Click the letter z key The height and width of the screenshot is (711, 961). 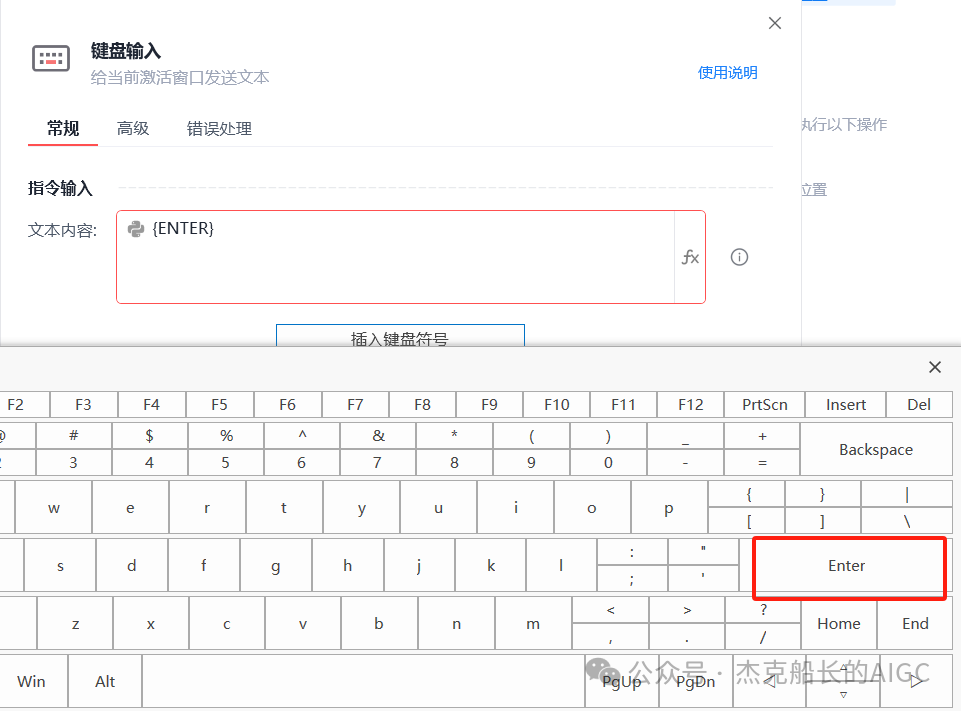[75, 623]
